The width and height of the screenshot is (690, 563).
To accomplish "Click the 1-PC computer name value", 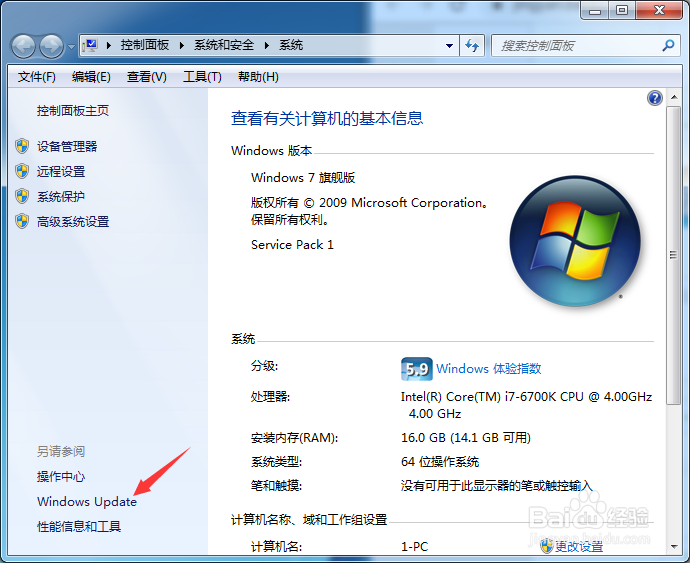I will 414,547.
